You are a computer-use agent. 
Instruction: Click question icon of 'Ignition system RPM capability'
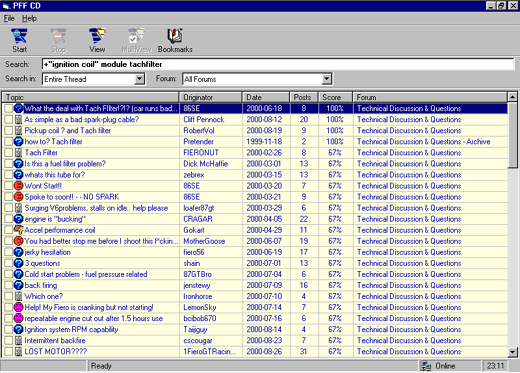tap(18, 329)
